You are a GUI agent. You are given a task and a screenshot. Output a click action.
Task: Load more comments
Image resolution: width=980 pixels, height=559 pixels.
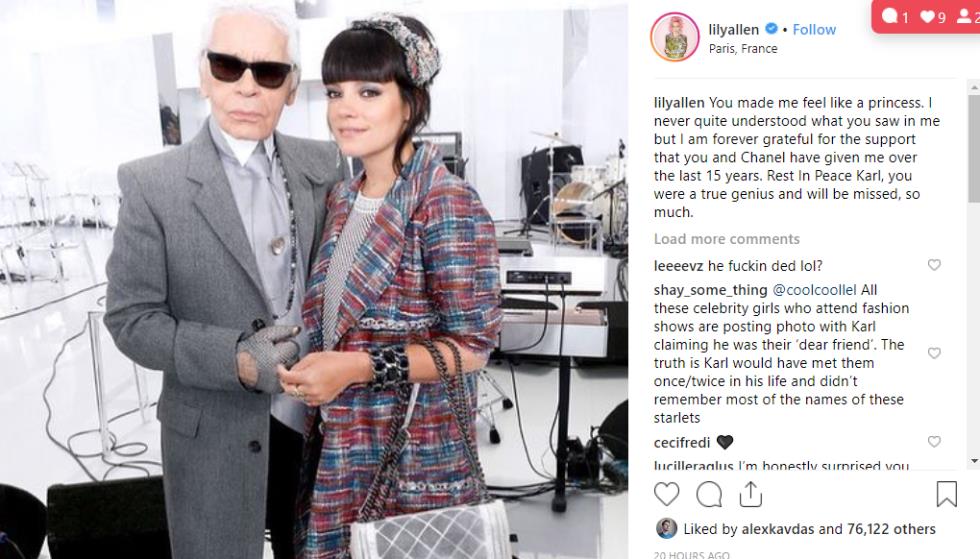coord(726,239)
